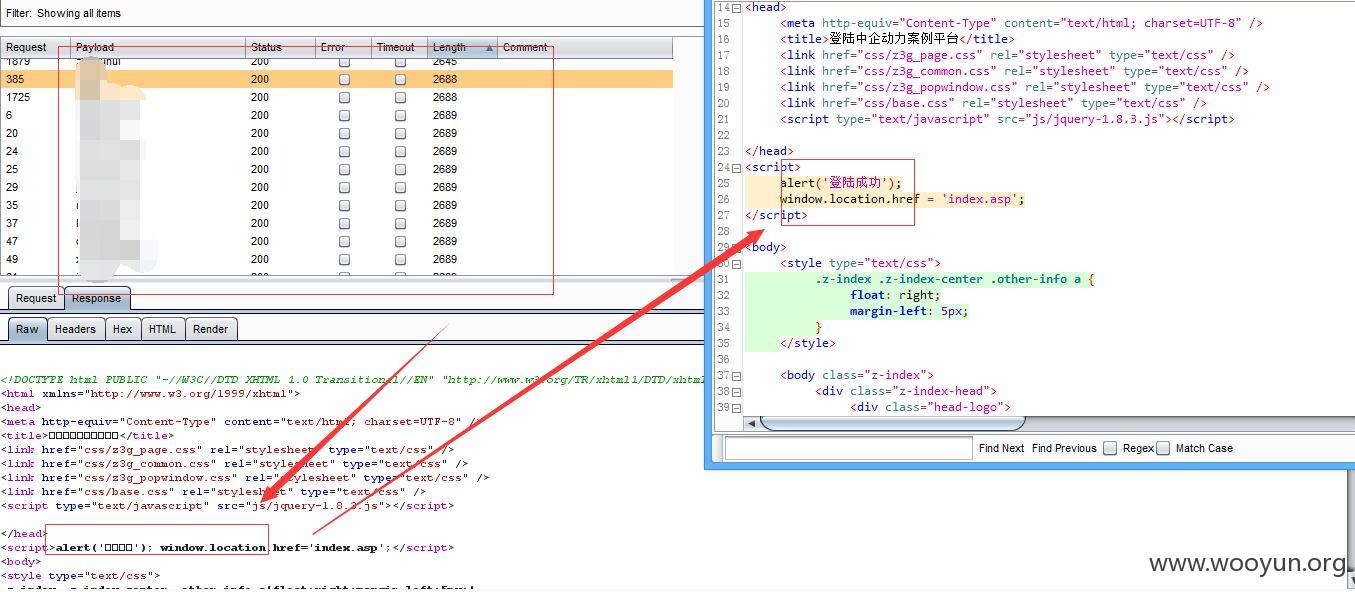Open the HTML view tab
Image resolution: width=1355 pixels, height=592 pixels.
(162, 329)
